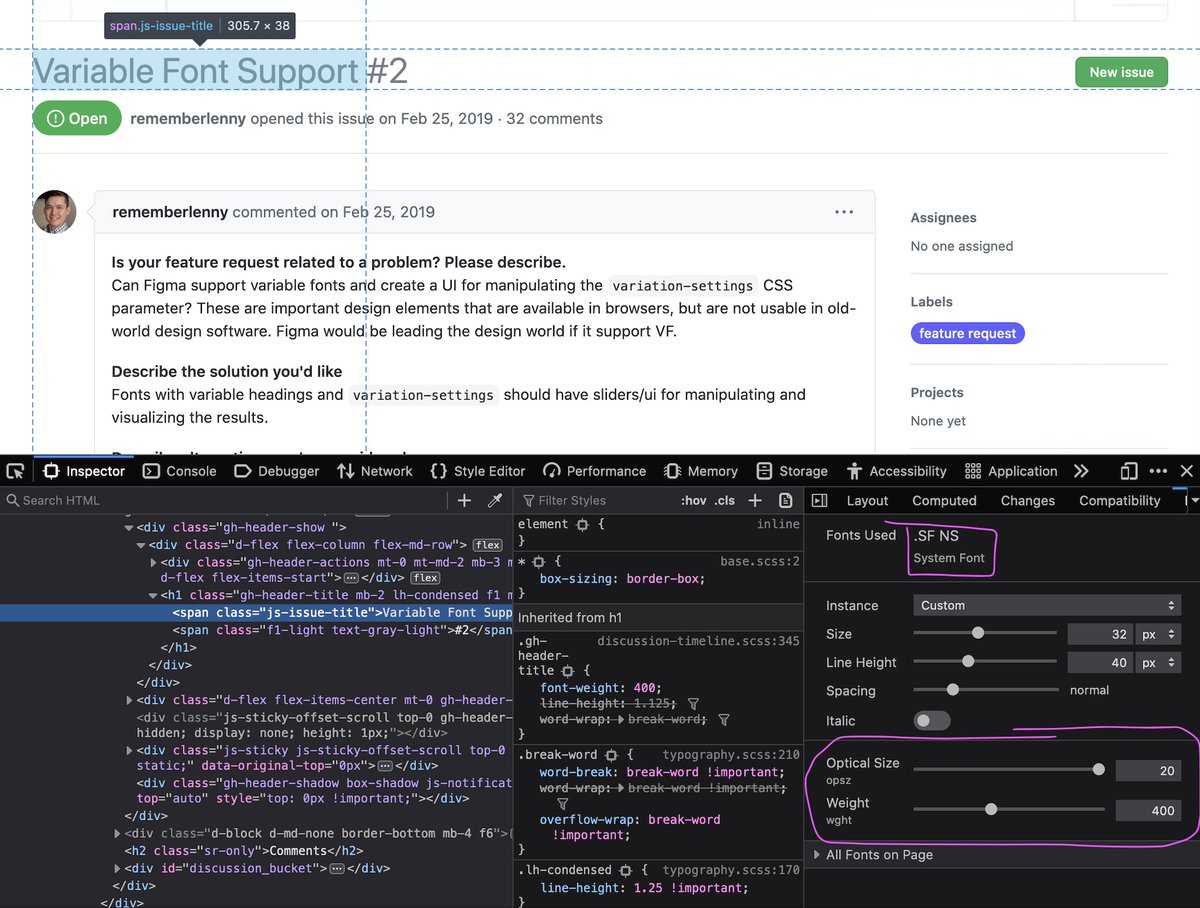Focus the Filter Styles field
This screenshot has width=1200, height=908.
pos(595,500)
